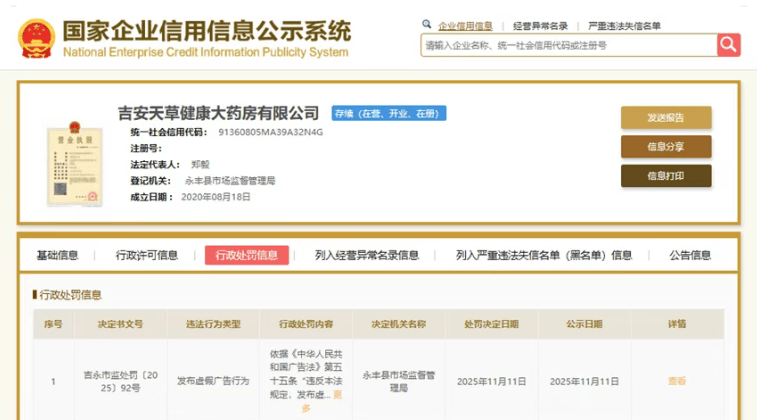The image size is (757, 420).
Task: Switch to the 基础信息 tab
Action: click(x=57, y=255)
